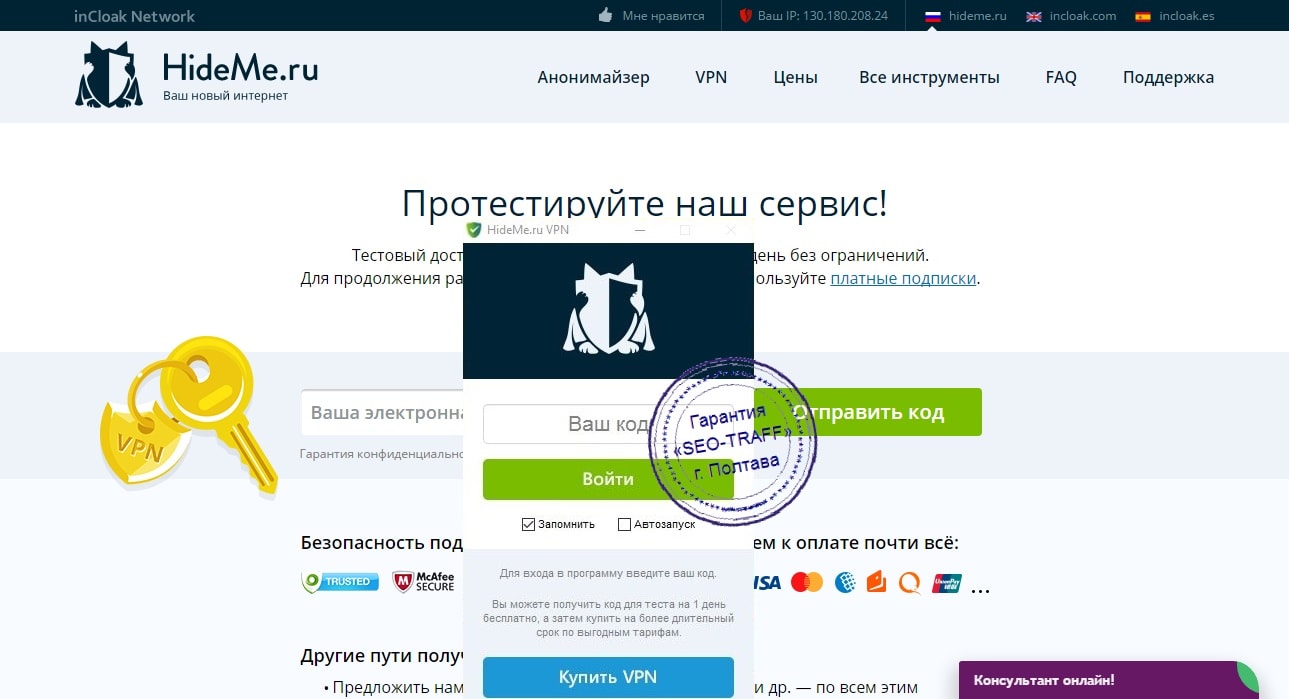Enable the Автозапуск checkbox
1289x699 pixels.
pos(624,524)
